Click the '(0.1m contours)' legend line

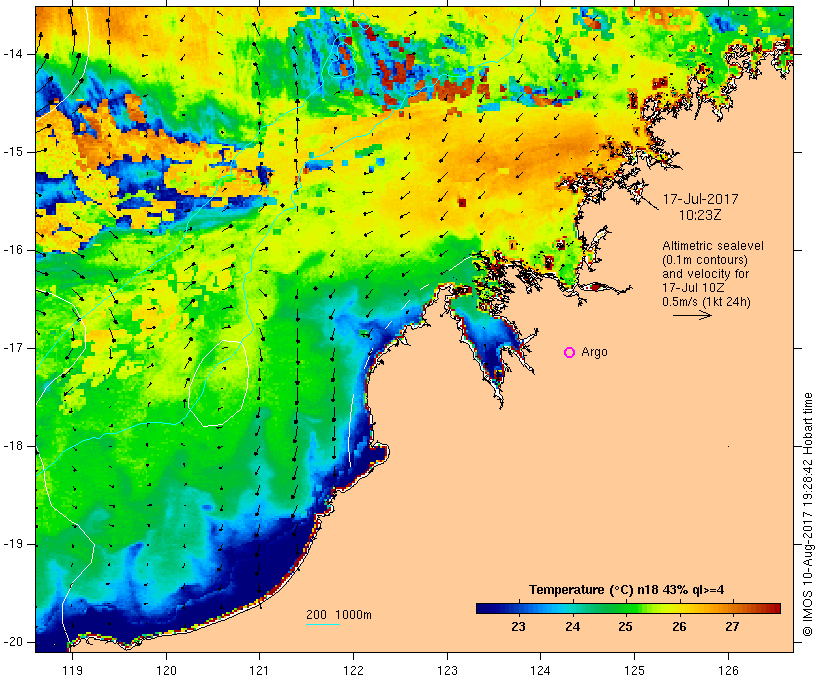[x=705, y=260]
